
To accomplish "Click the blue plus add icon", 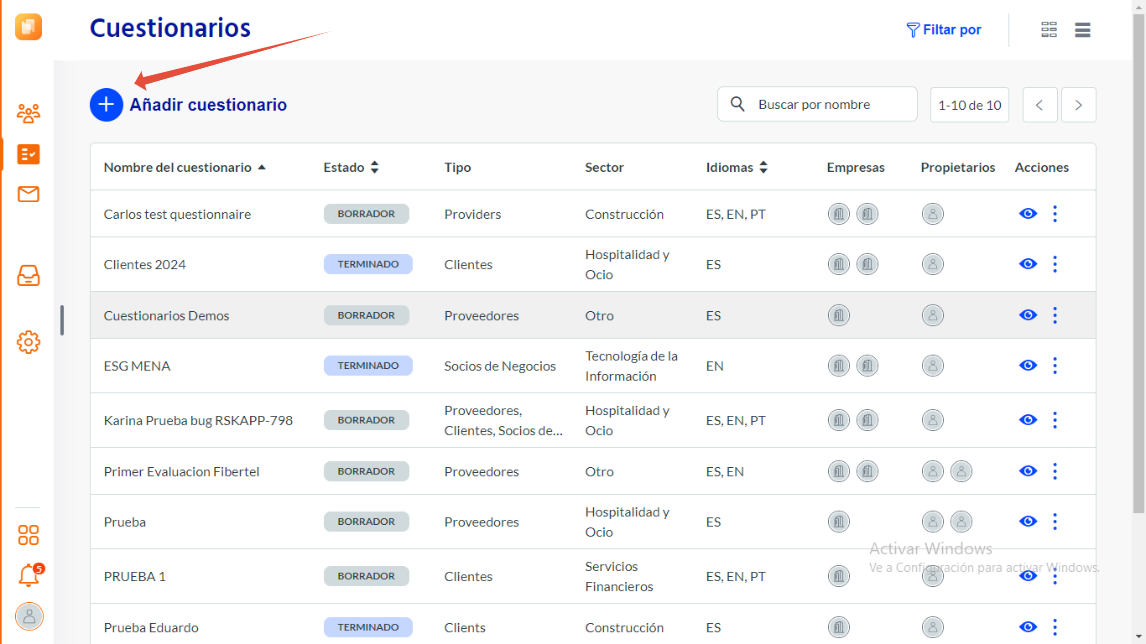I will pos(106,105).
